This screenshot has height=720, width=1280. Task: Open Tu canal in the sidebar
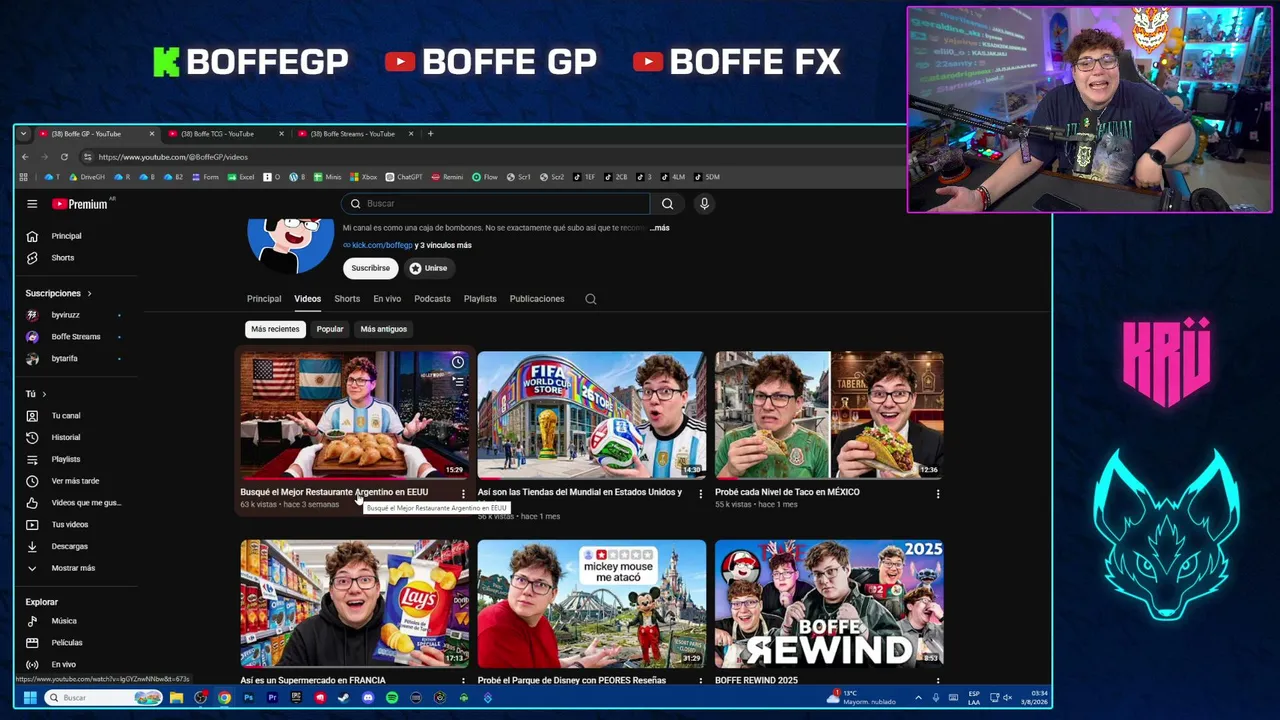(66, 416)
